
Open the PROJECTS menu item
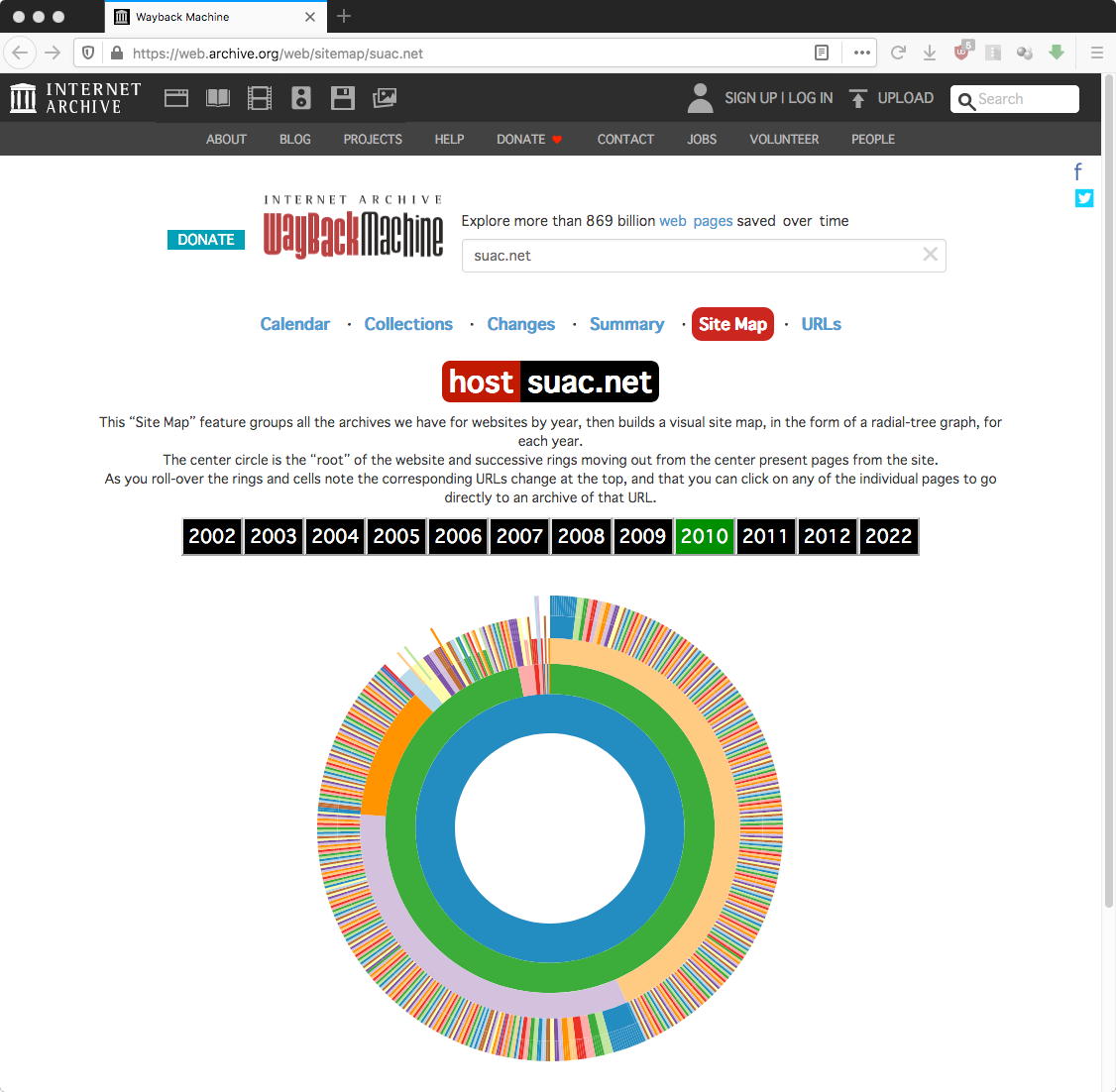[x=373, y=139]
